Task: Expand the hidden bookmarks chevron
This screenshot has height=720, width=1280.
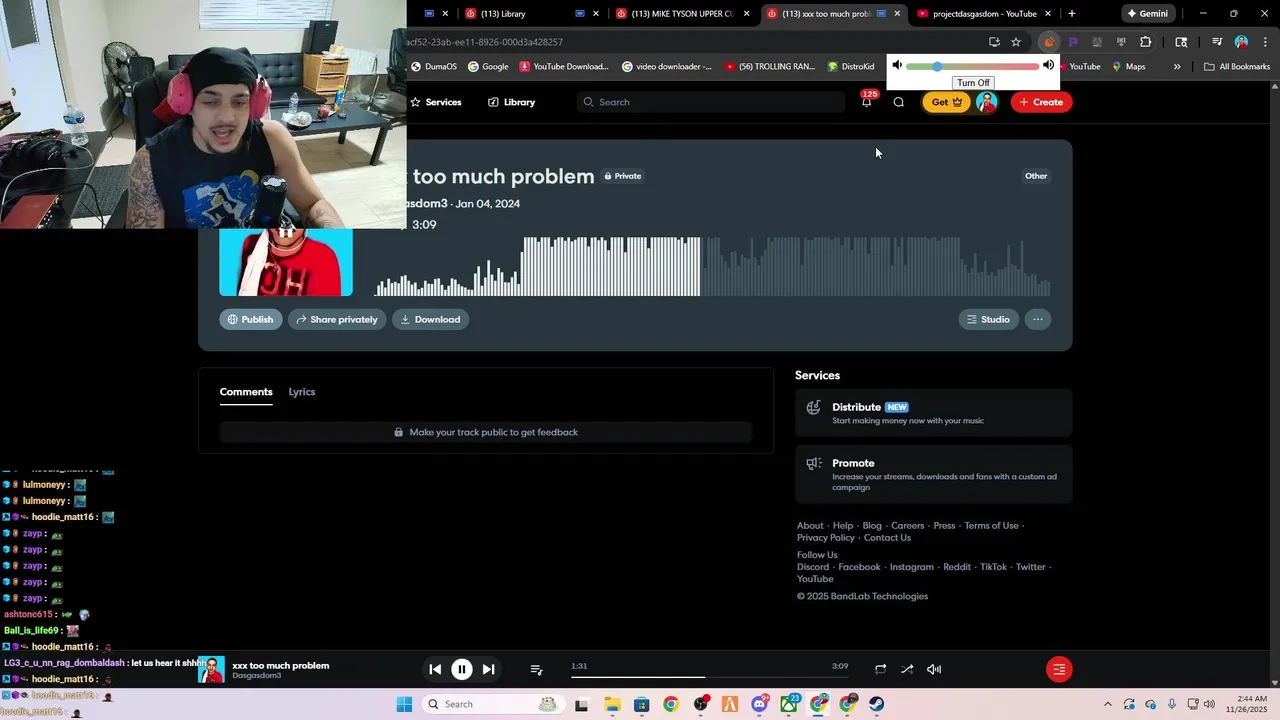Action: tap(1177, 67)
